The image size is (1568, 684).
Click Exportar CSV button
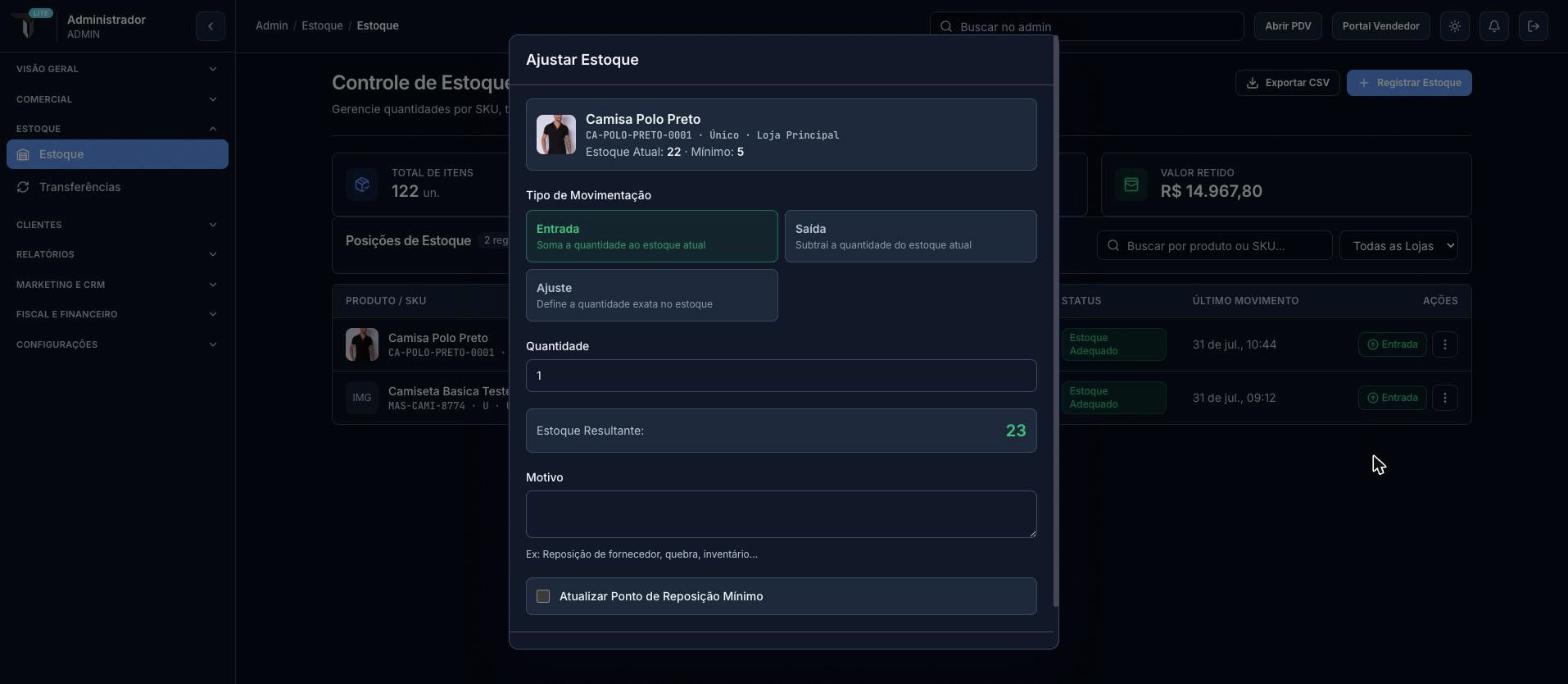point(1287,83)
